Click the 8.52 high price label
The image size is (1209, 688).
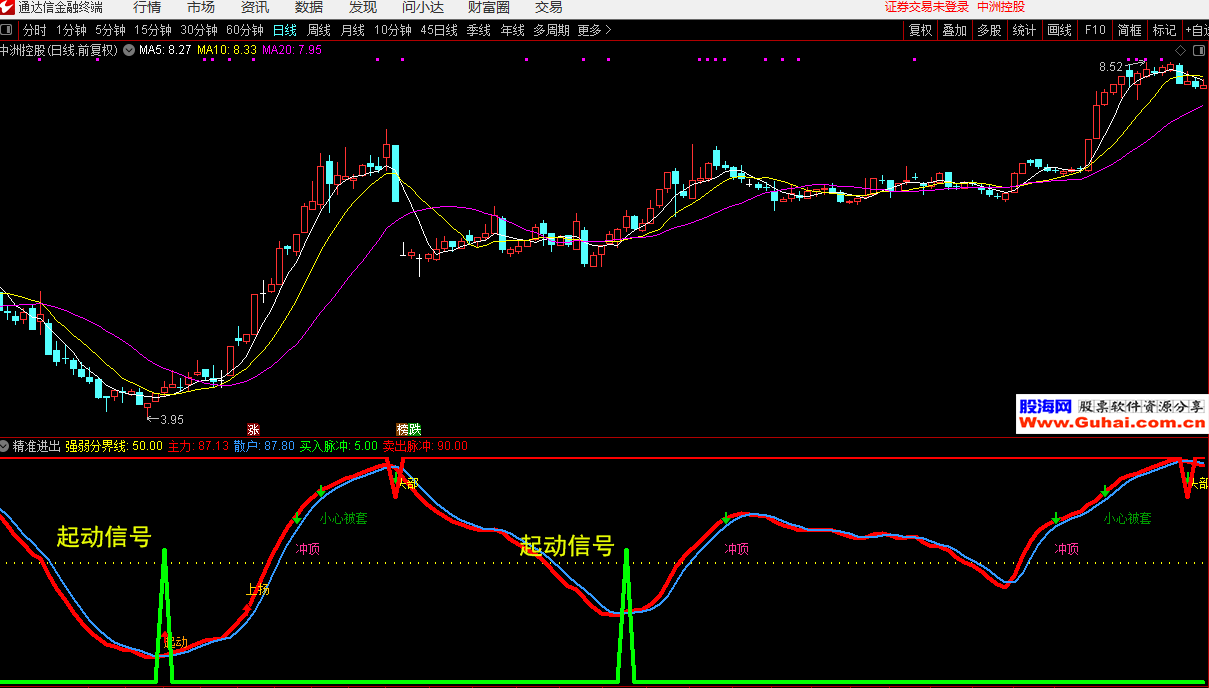tap(1110, 67)
